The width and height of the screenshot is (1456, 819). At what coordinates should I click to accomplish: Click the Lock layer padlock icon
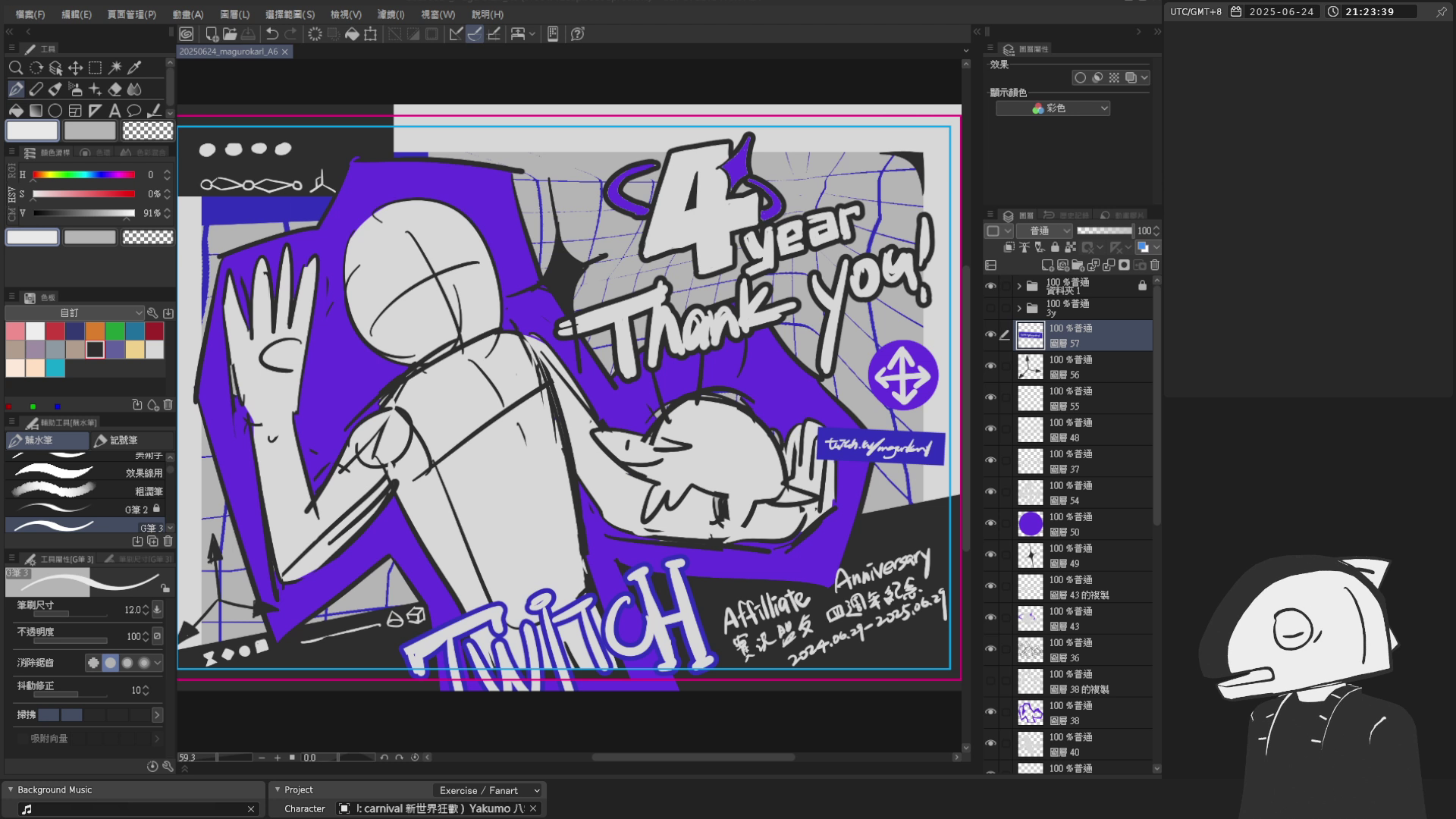[1055, 247]
